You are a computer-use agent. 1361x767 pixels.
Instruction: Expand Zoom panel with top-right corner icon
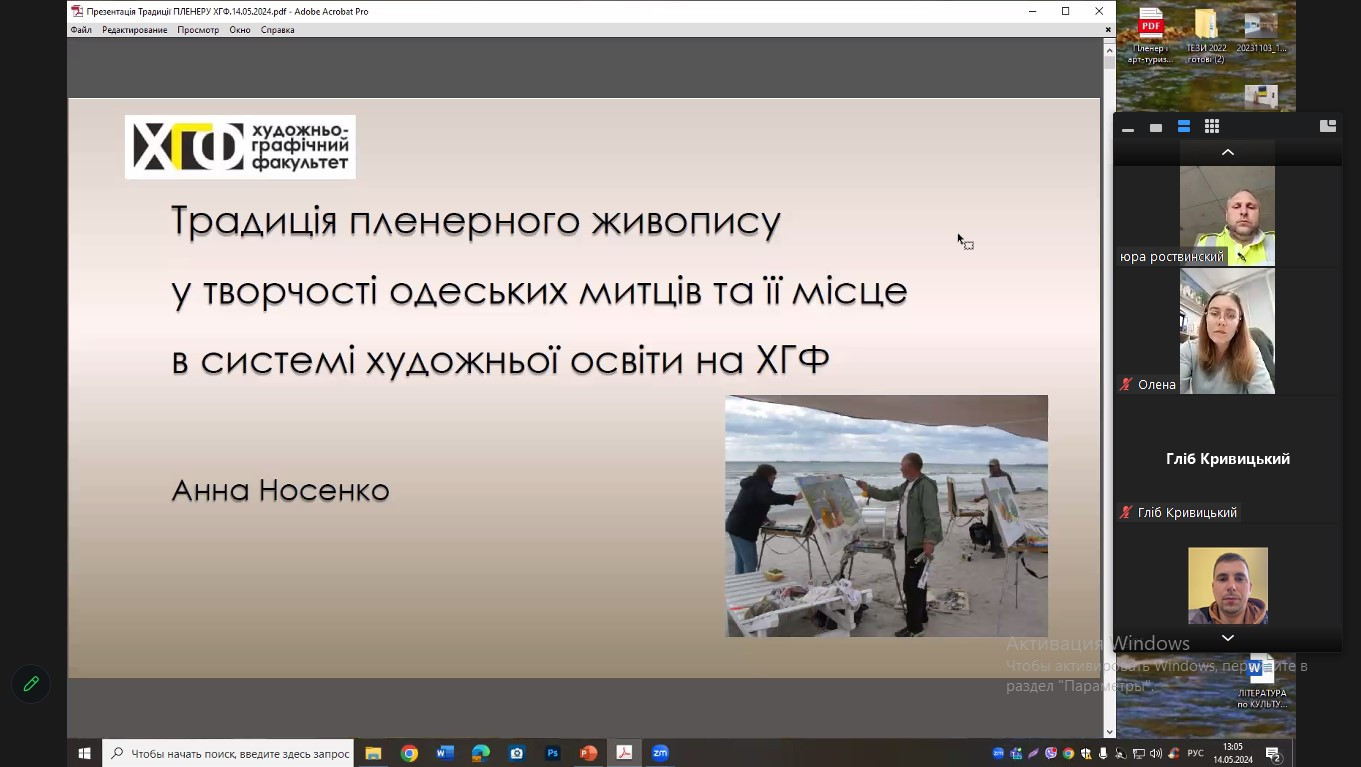tap(1328, 126)
